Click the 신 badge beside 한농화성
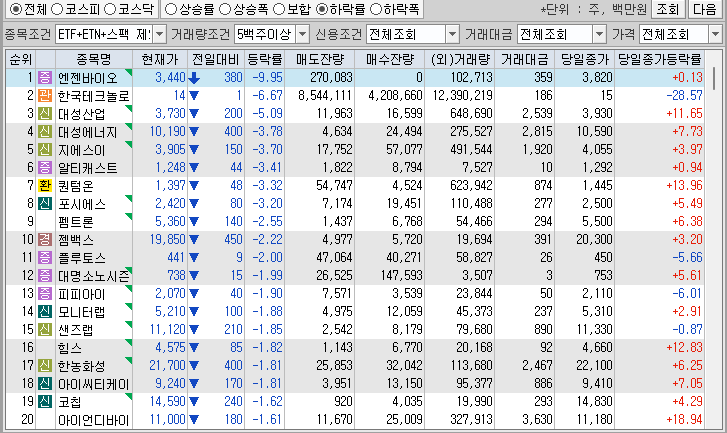The image size is (727, 433). click(45, 365)
